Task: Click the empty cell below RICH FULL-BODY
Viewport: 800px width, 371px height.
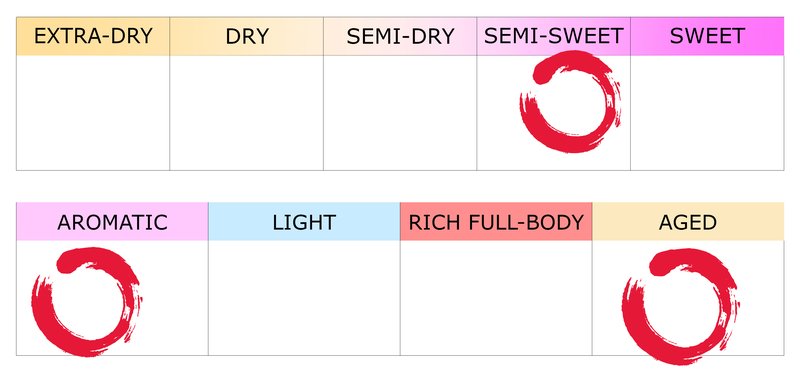Action: [x=496, y=298]
